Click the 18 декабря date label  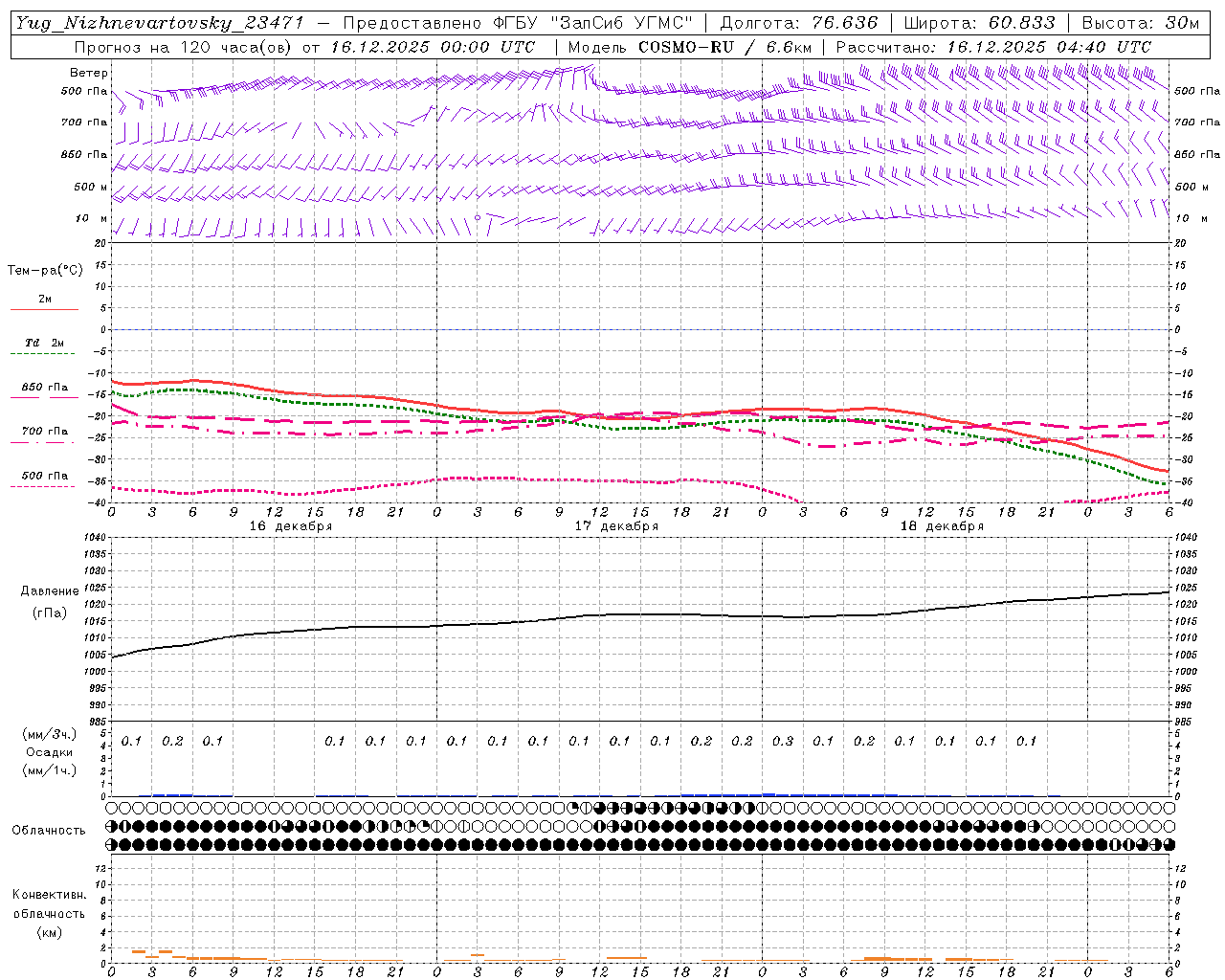942,526
